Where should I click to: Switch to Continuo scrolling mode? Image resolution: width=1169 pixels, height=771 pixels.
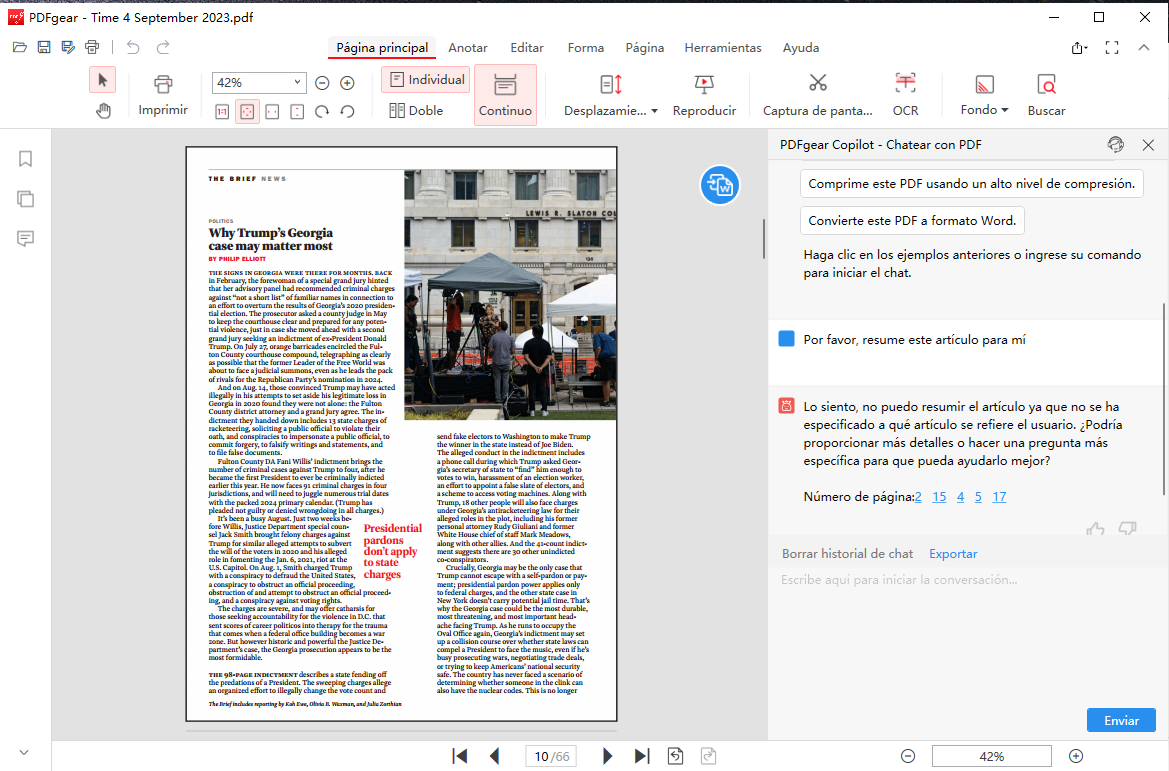tap(505, 94)
